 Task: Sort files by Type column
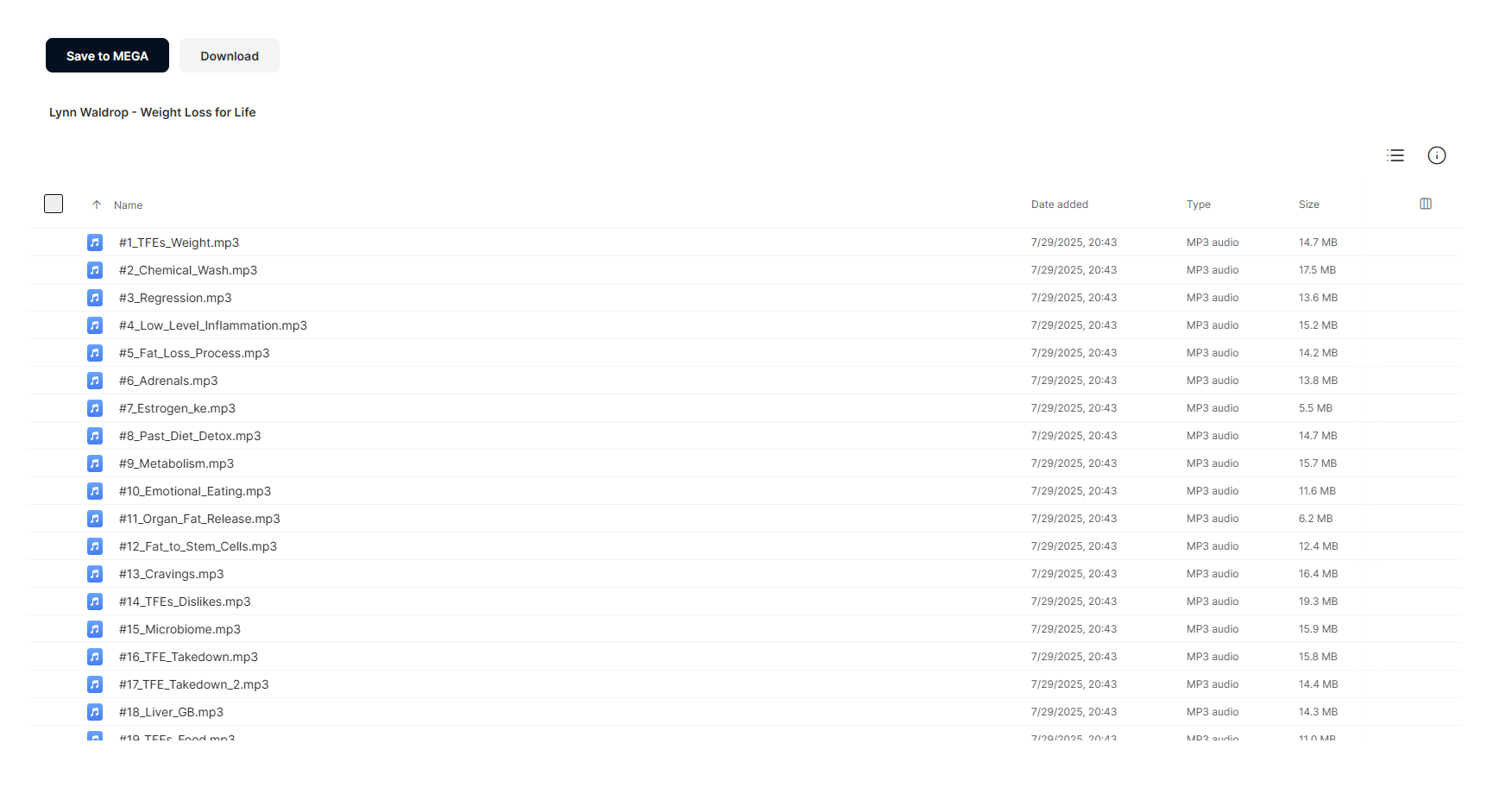click(1199, 205)
